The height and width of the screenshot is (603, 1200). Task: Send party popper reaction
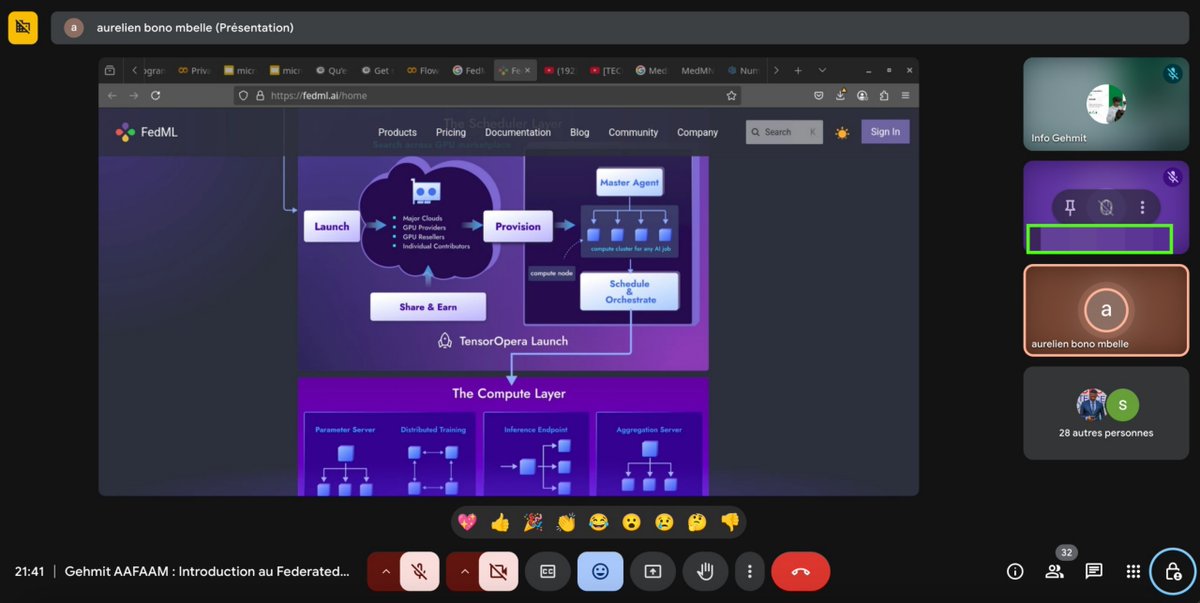533,522
